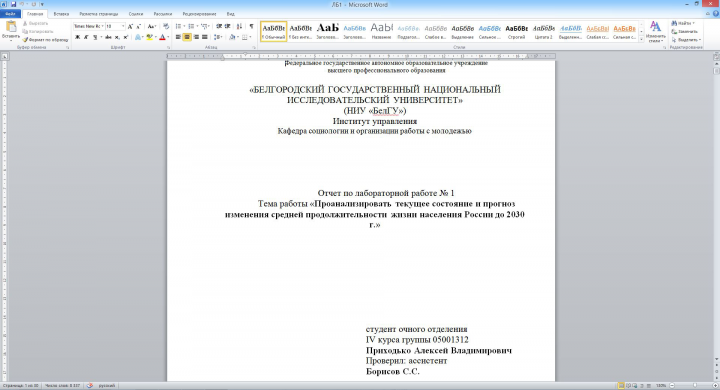This screenshot has width=720, height=390.
Task: Switch to the Вставка tab
Action: 61,14
